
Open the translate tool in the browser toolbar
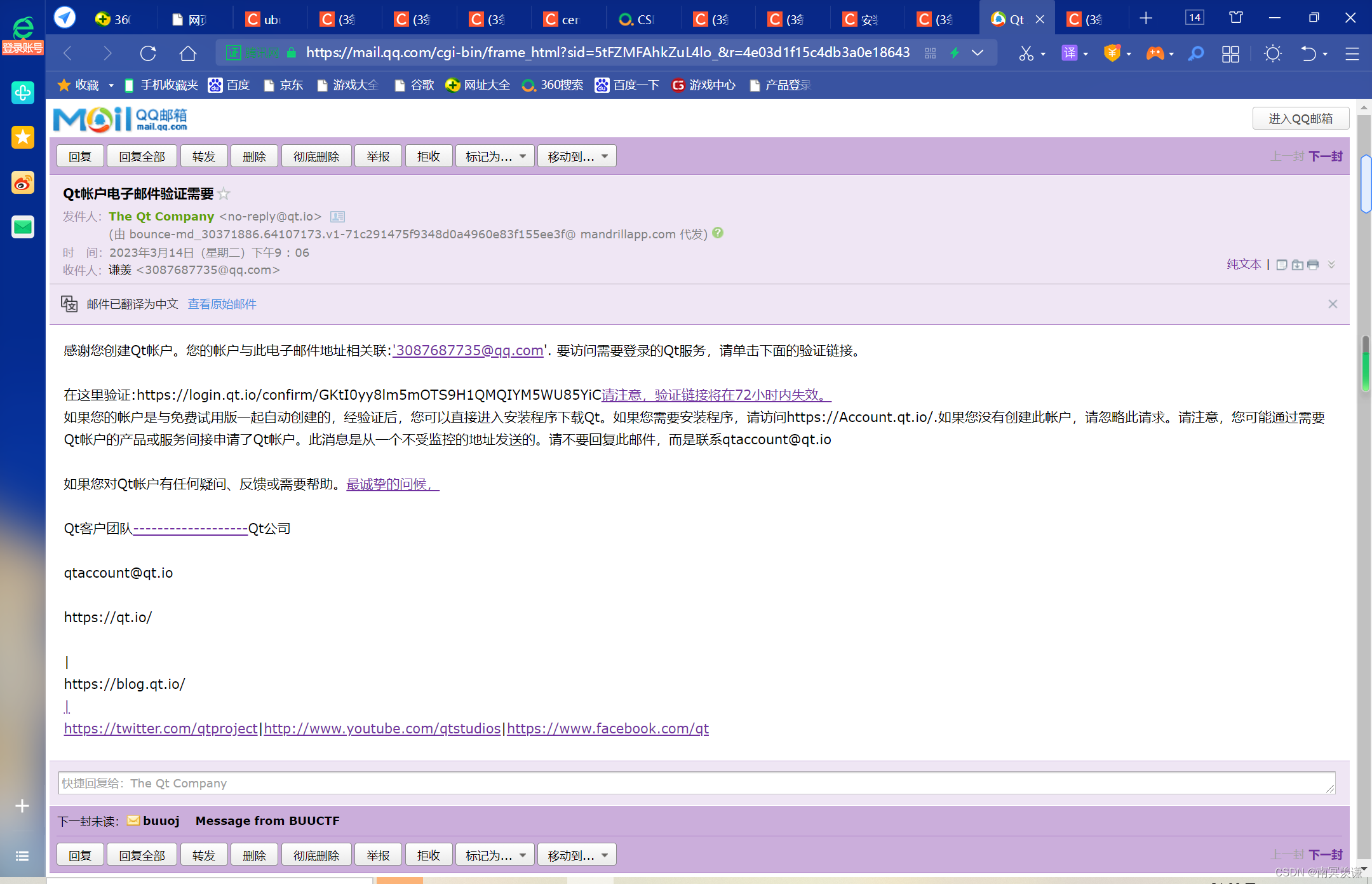pos(1070,53)
